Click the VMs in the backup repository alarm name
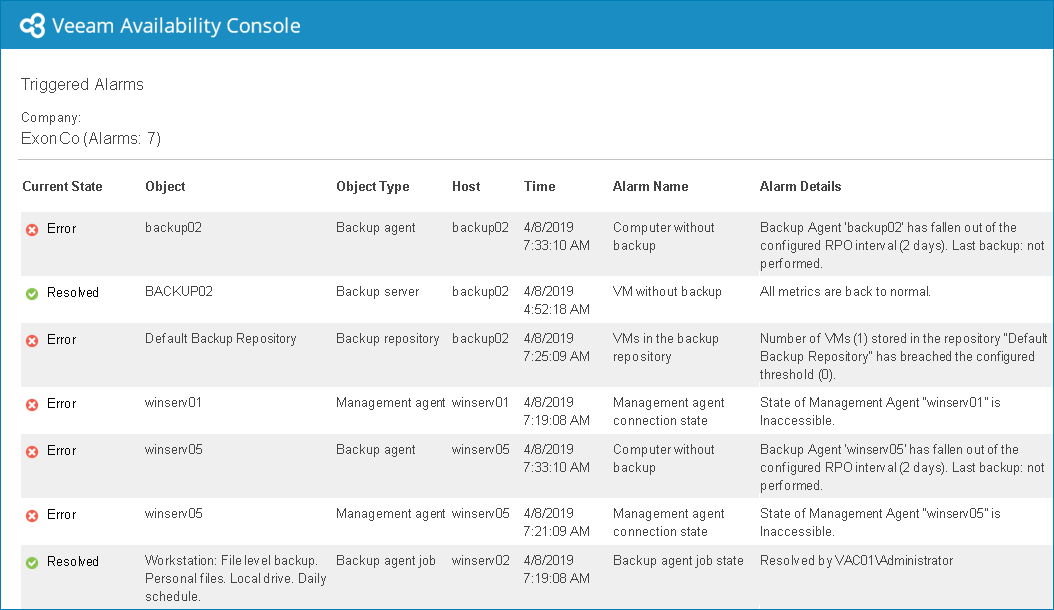The width and height of the screenshot is (1054, 610). [665, 347]
